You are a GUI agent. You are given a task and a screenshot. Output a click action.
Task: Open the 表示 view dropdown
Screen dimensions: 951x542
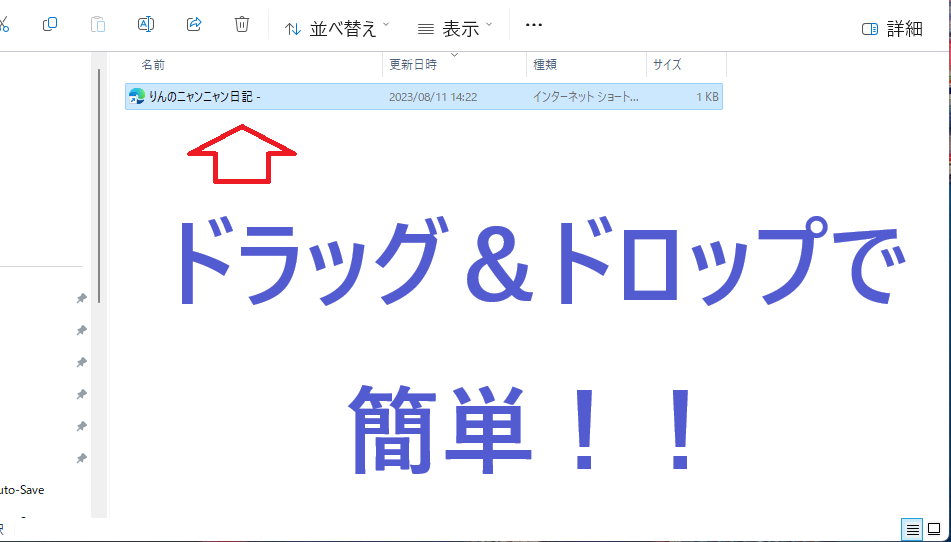[x=455, y=28]
